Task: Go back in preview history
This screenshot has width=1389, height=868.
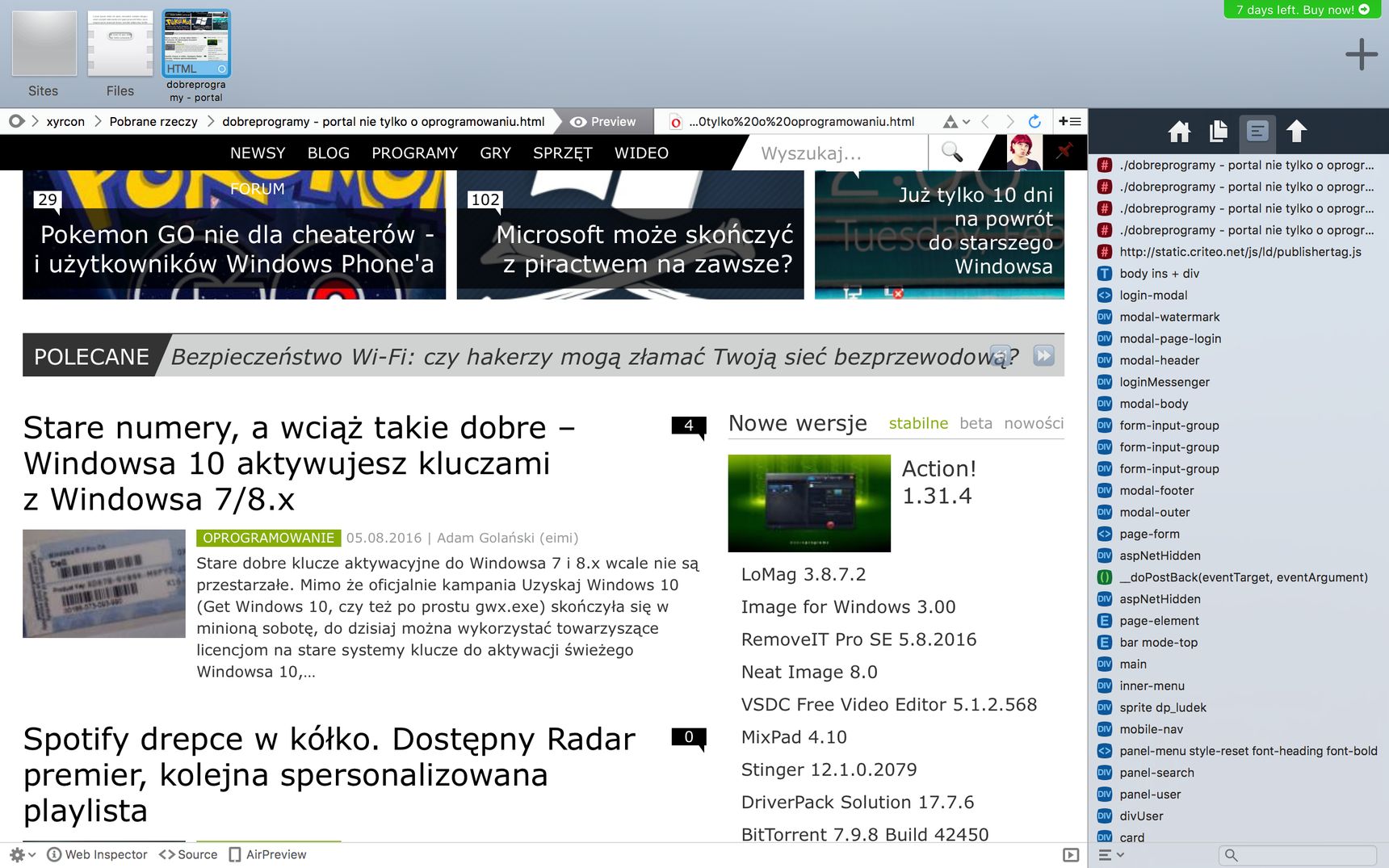Action: point(985,122)
